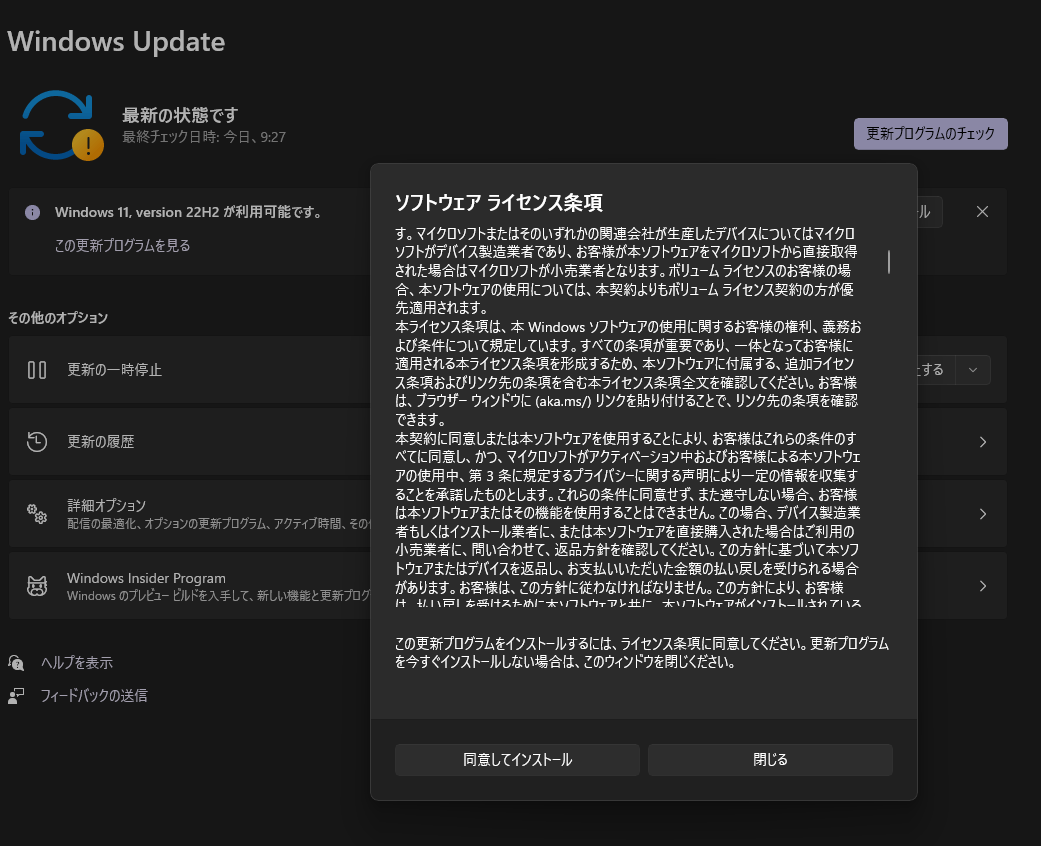Viewport: 1041px width, 846px height.
Task: Click the 最終チェック日時 timestamp text
Action: [204, 137]
